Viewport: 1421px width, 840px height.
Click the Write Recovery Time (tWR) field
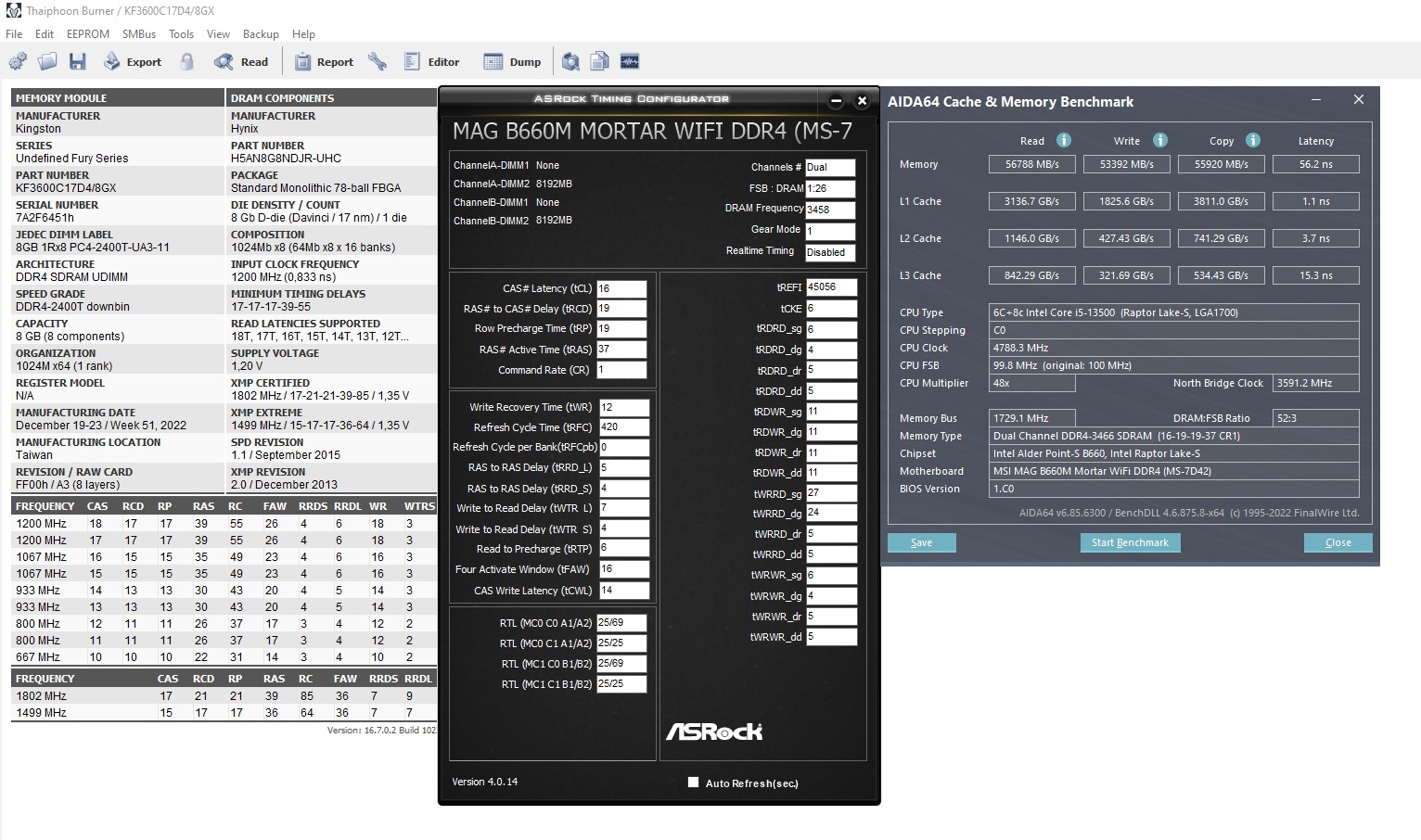(x=624, y=407)
